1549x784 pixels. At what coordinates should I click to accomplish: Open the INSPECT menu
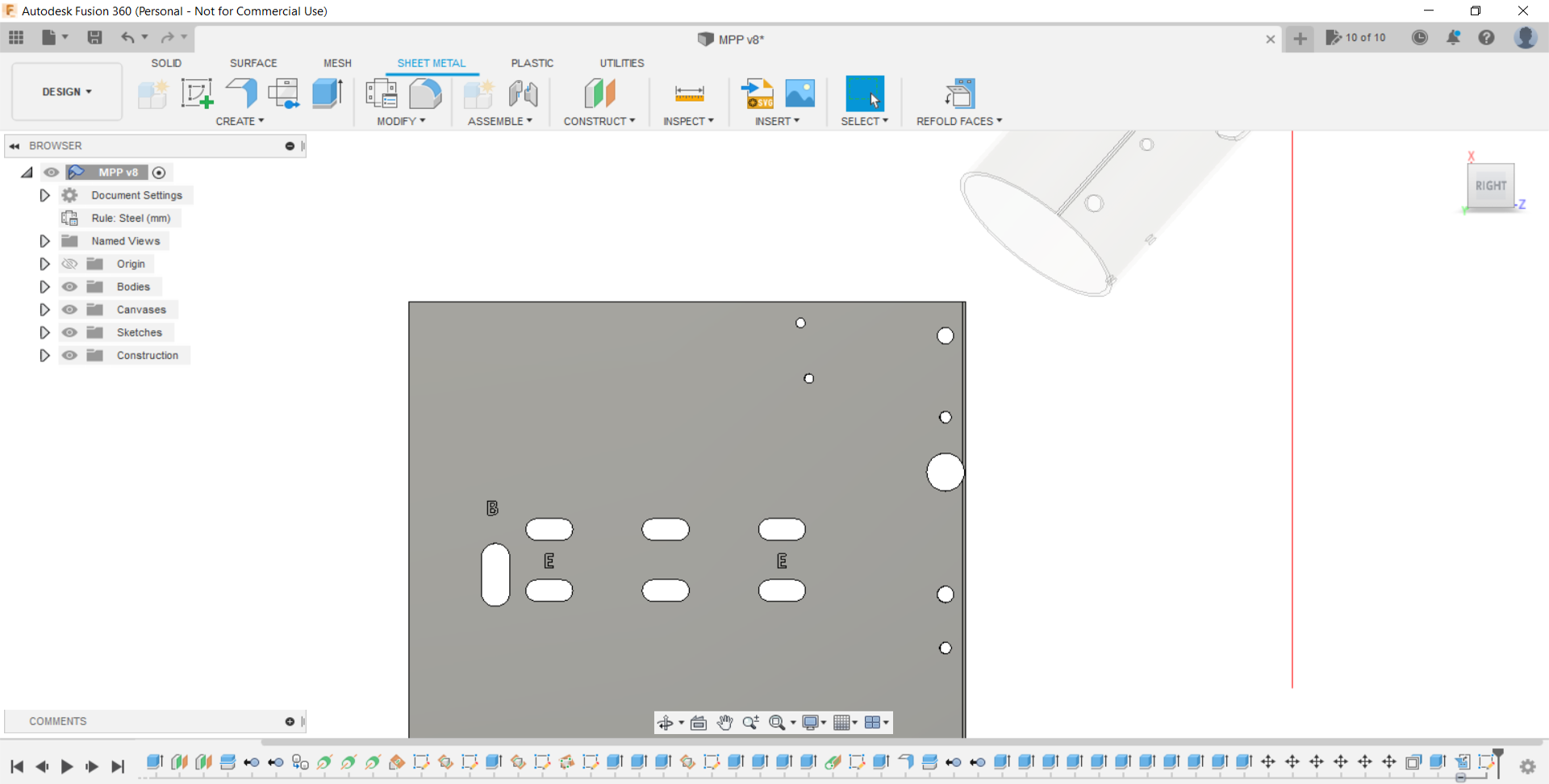[688, 121]
